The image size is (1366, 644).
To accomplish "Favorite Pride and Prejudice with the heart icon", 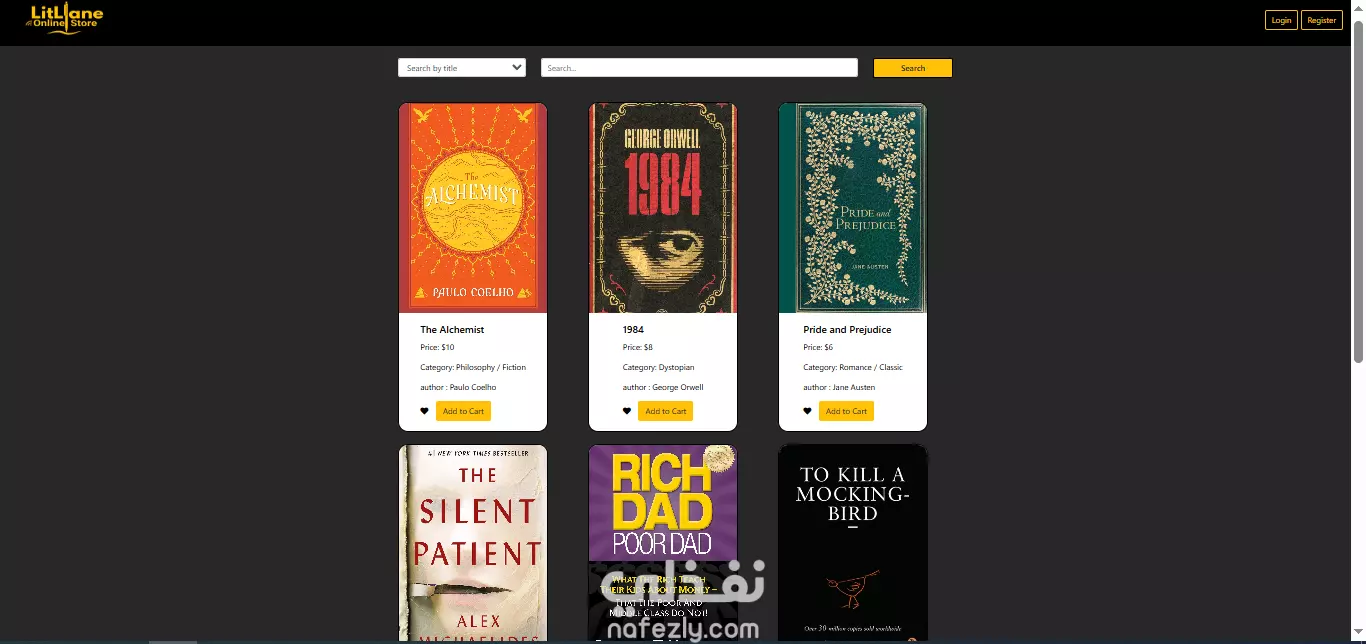I will click(x=807, y=411).
